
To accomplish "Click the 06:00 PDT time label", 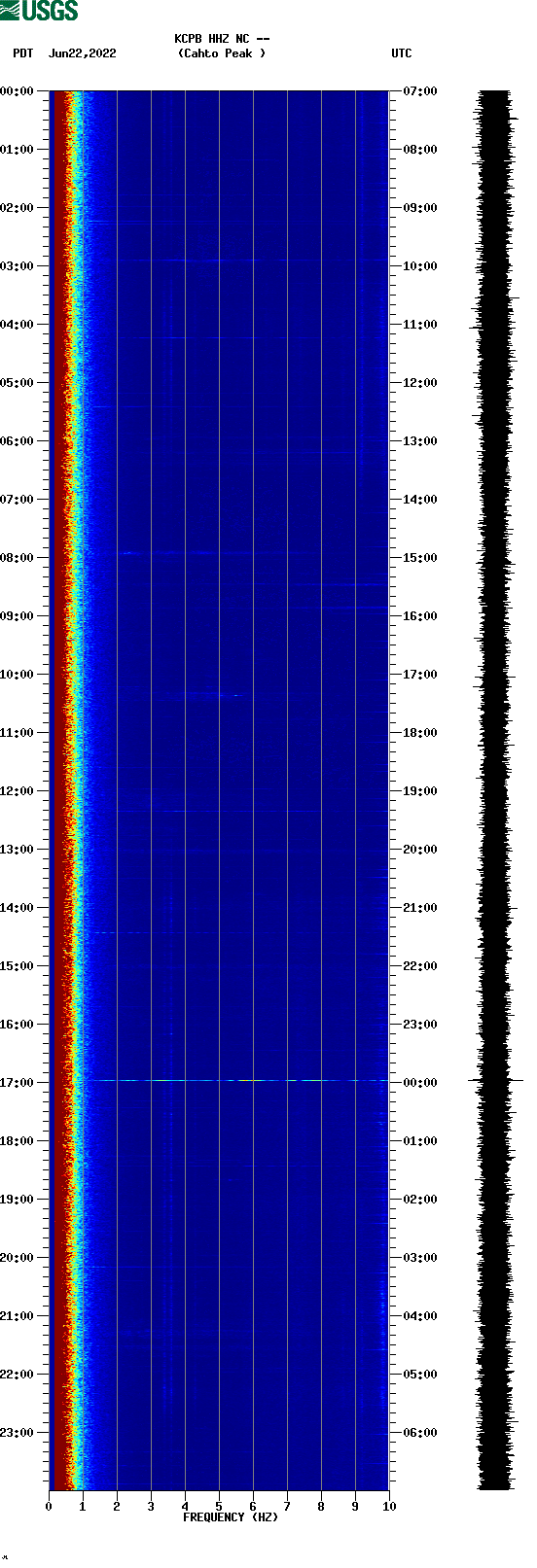I will tap(18, 441).
